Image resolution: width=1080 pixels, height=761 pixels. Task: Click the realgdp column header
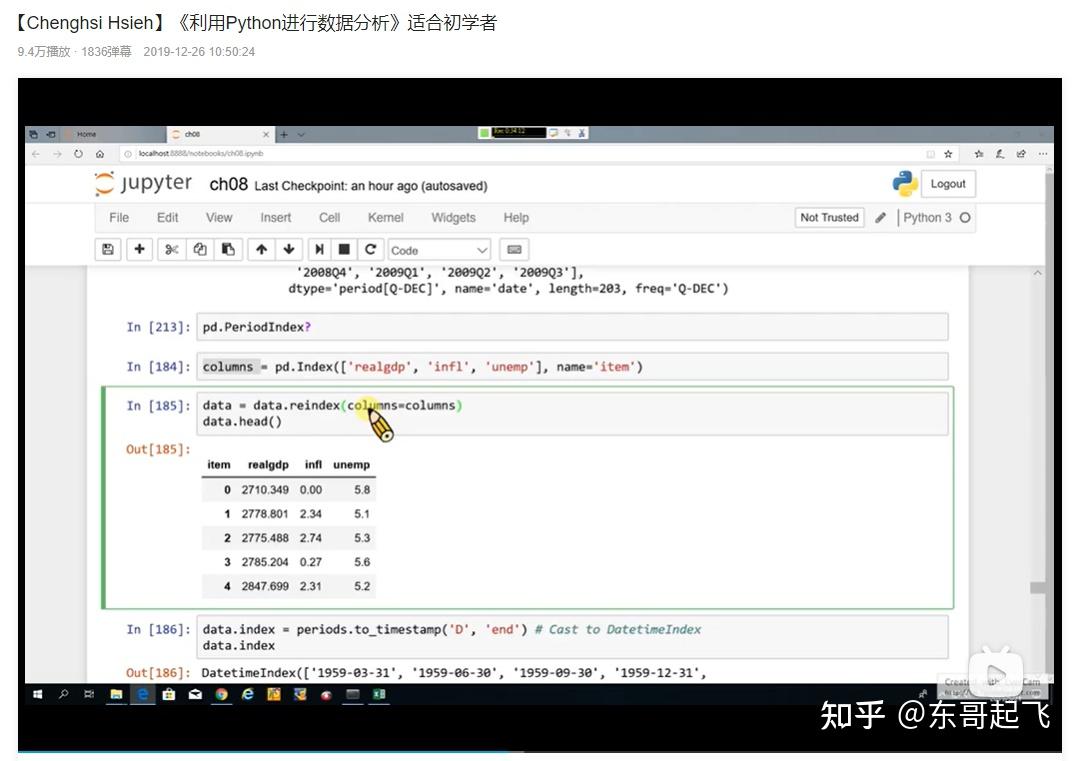pos(268,465)
